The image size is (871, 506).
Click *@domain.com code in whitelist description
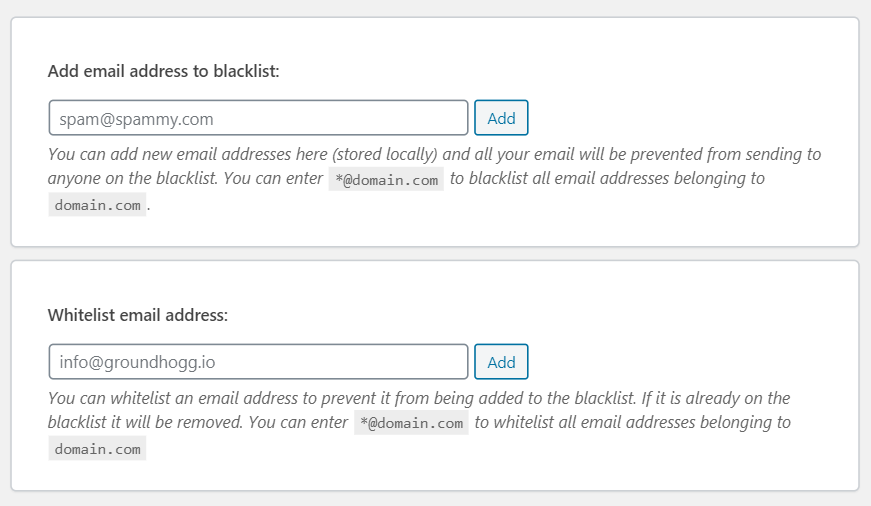pyautogui.click(x=411, y=423)
